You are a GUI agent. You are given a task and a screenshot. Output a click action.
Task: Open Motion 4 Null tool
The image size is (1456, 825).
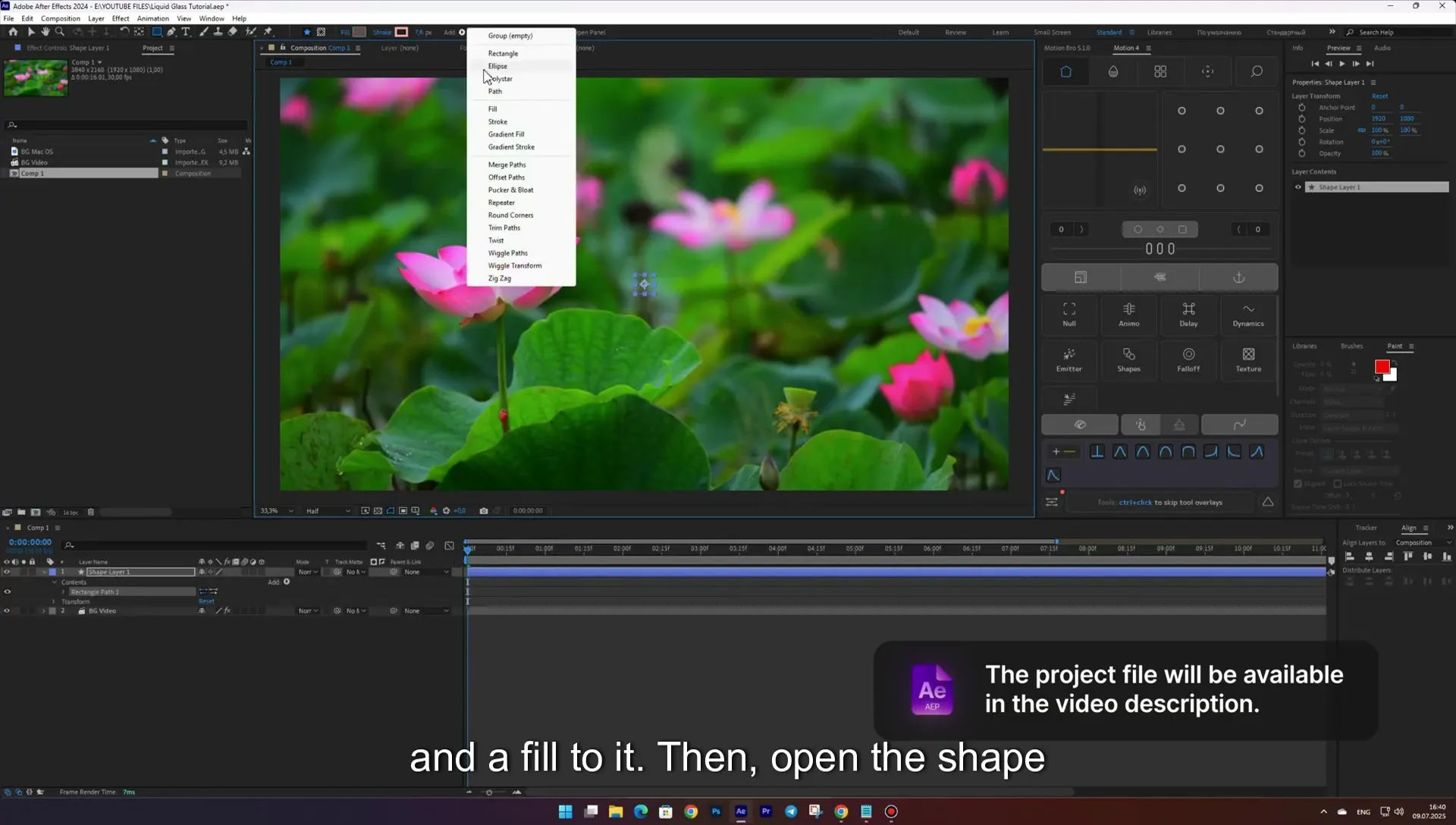pyautogui.click(x=1069, y=314)
